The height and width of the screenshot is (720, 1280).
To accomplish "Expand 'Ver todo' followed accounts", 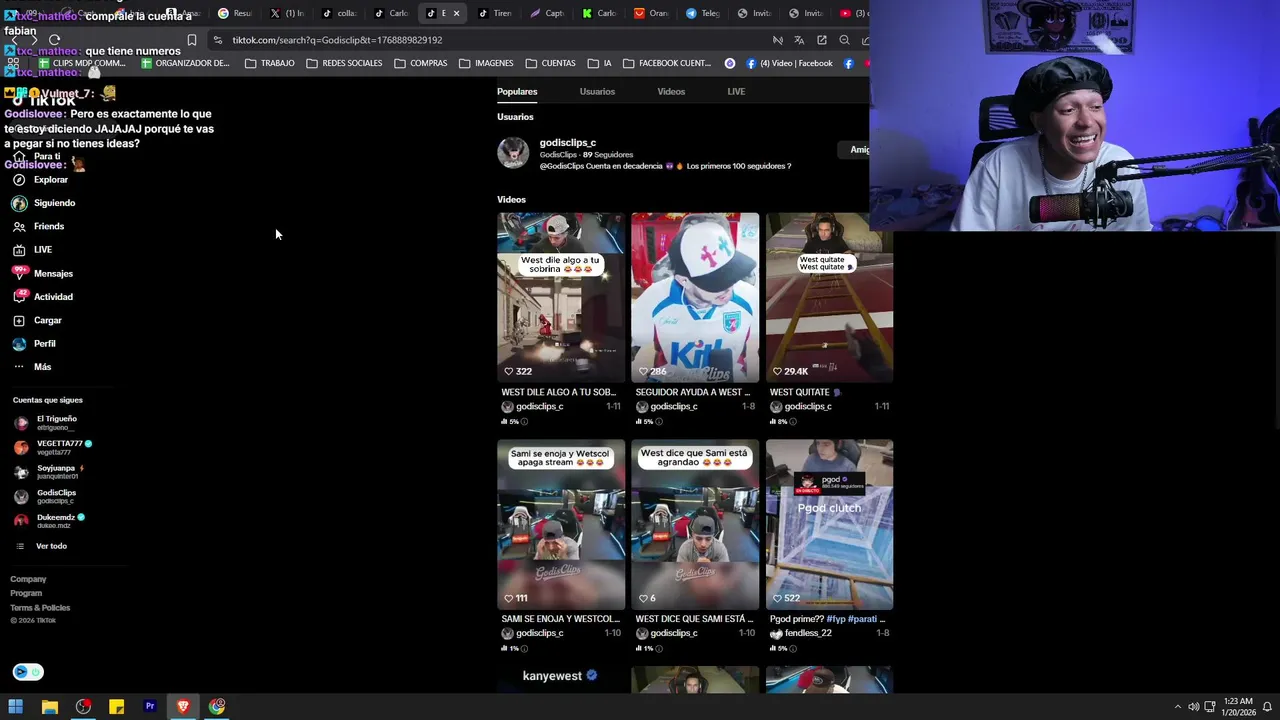I will tap(42, 546).
